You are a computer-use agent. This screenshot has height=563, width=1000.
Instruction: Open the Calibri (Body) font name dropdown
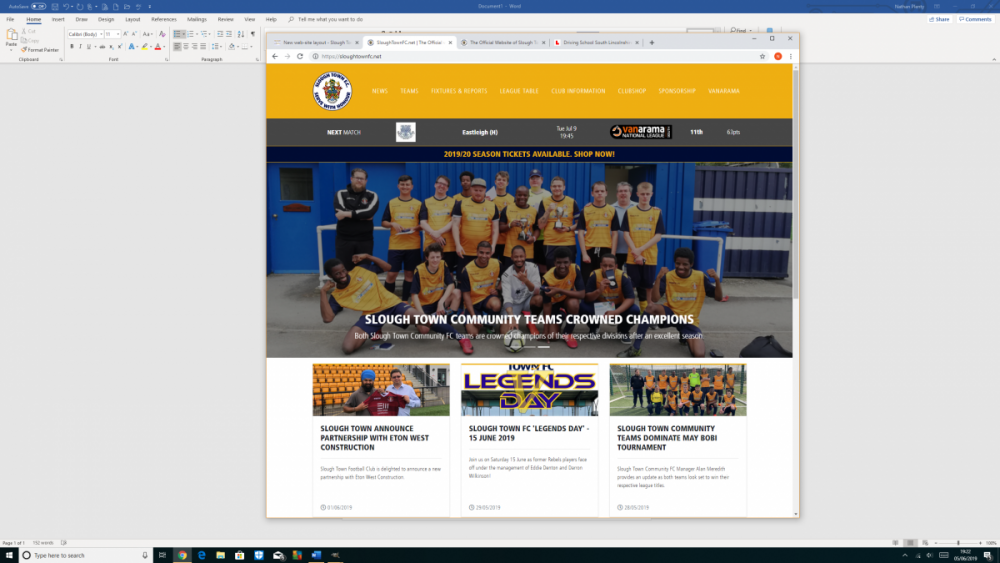pos(101,34)
